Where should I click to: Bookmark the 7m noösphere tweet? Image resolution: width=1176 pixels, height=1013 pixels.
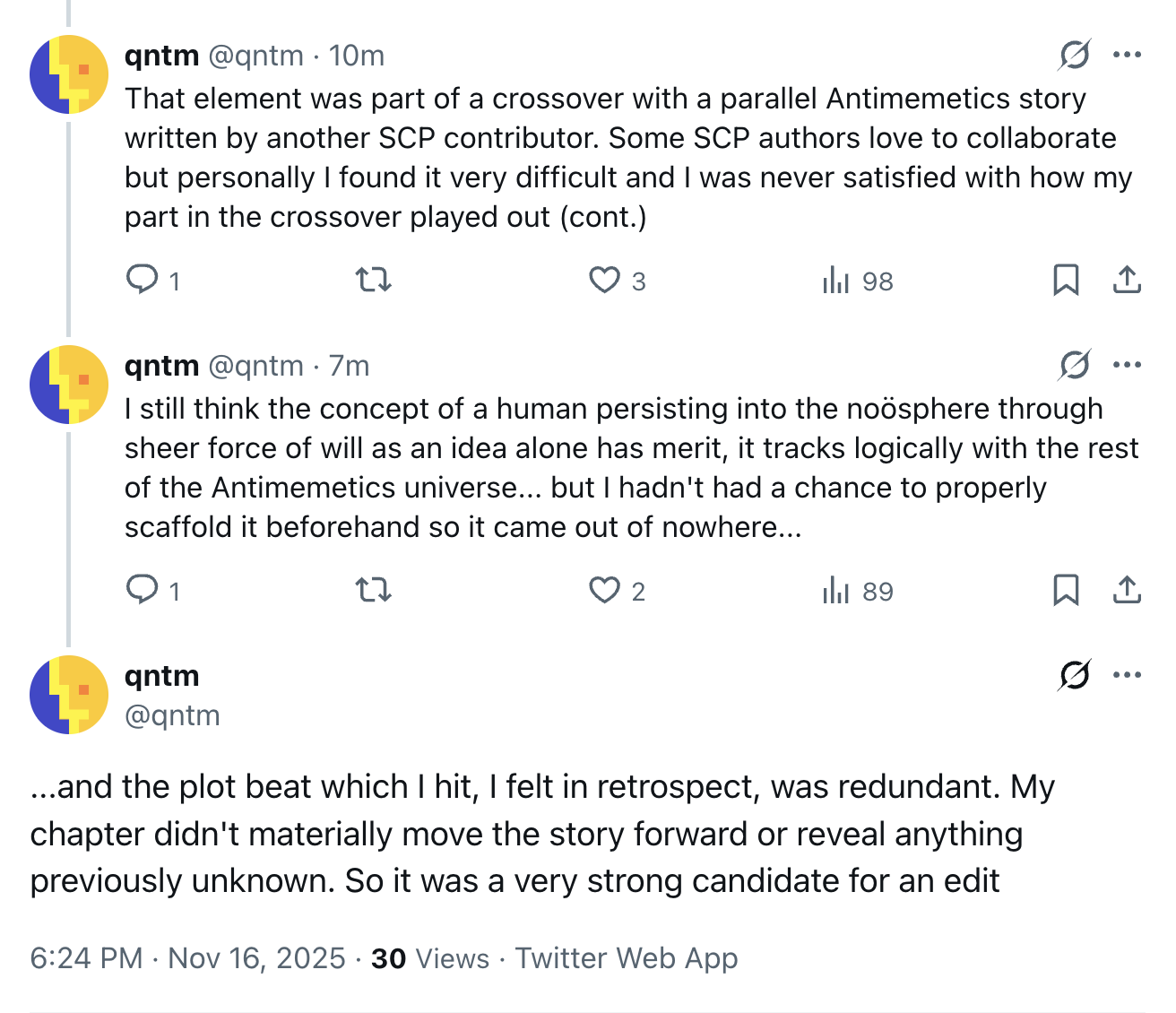[1066, 591]
